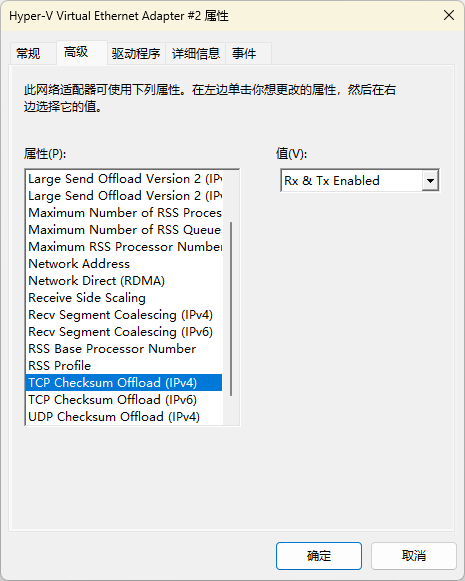Screen dimensions: 465x581
Task: Select the 高级 tab
Action: (x=76, y=52)
